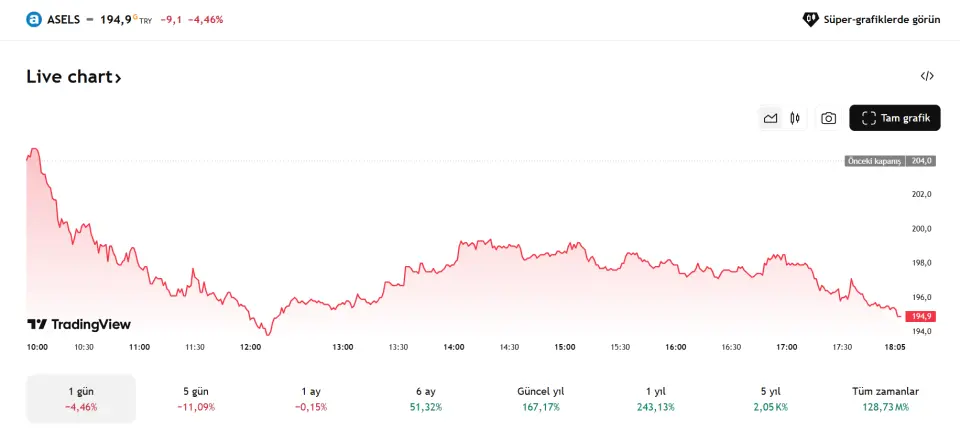This screenshot has height=432, width=960.
Task: Take a chart snapshot with camera icon
Action: click(828, 118)
